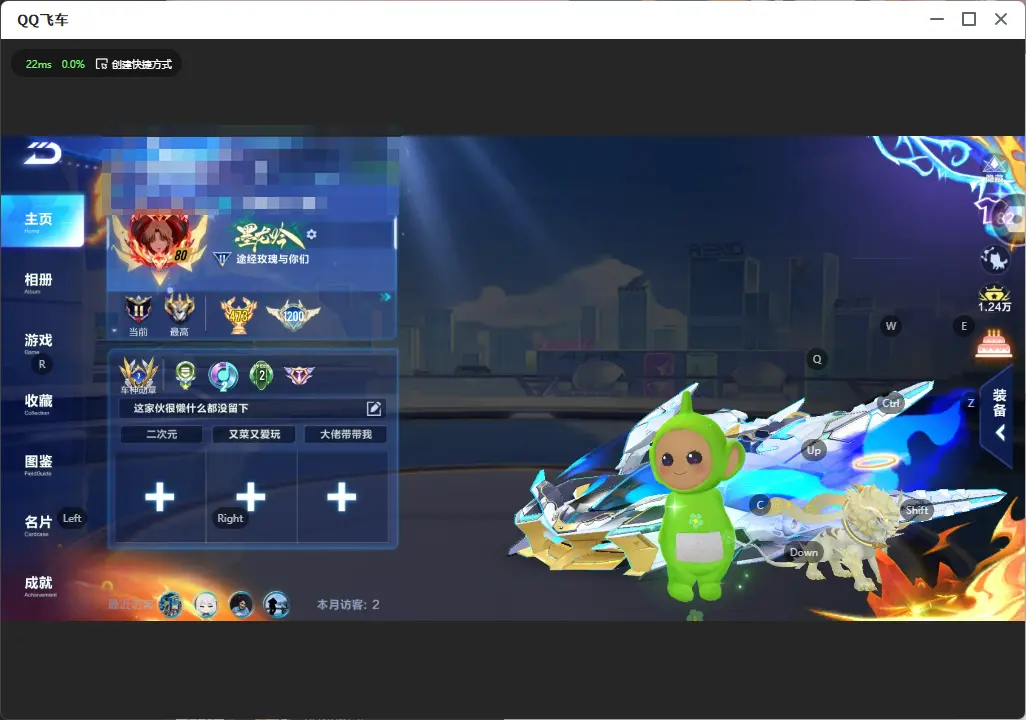Edit the signature with the pencil icon
This screenshot has height=720, width=1026.
(x=374, y=408)
